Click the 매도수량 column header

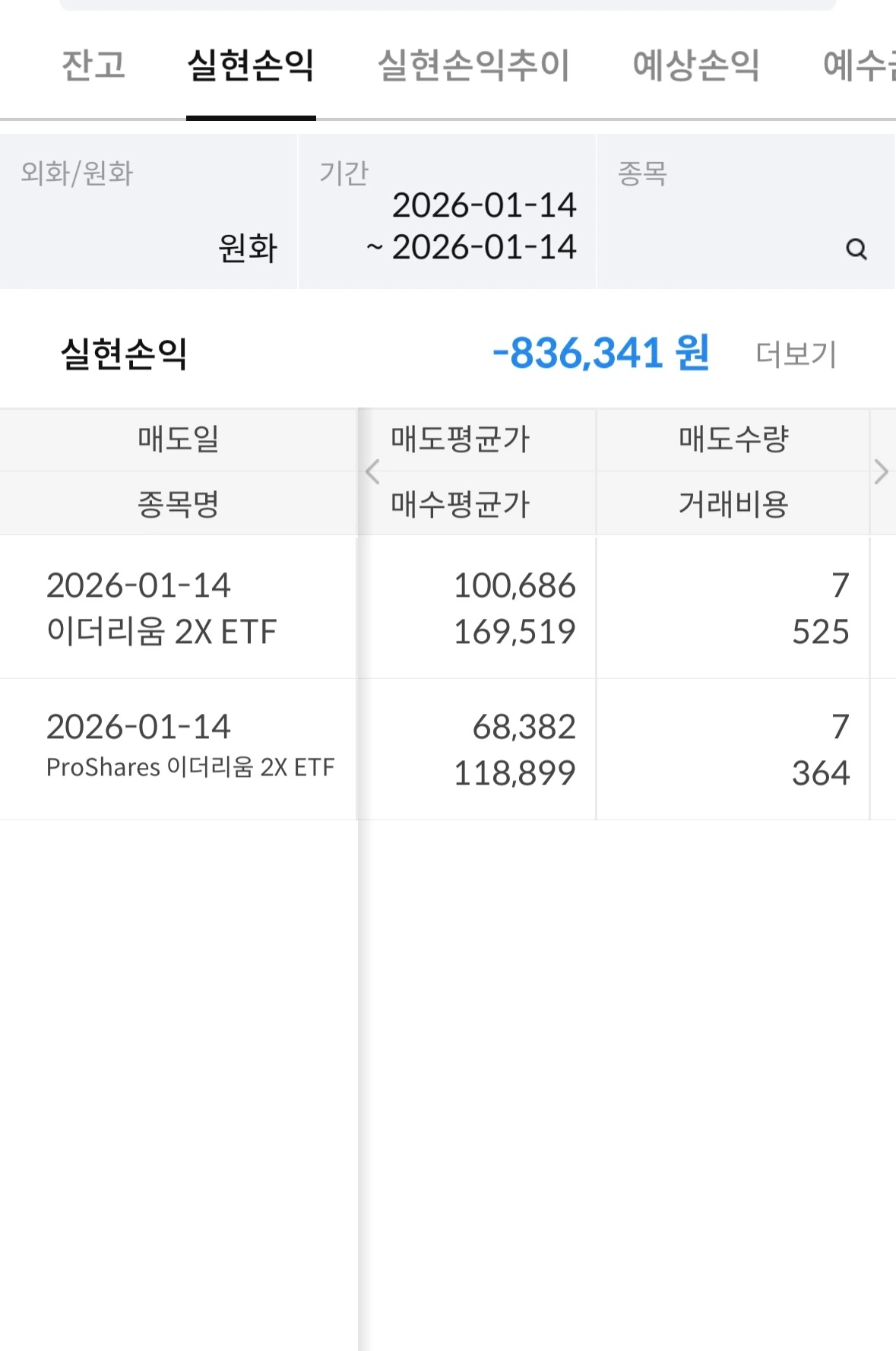(733, 439)
